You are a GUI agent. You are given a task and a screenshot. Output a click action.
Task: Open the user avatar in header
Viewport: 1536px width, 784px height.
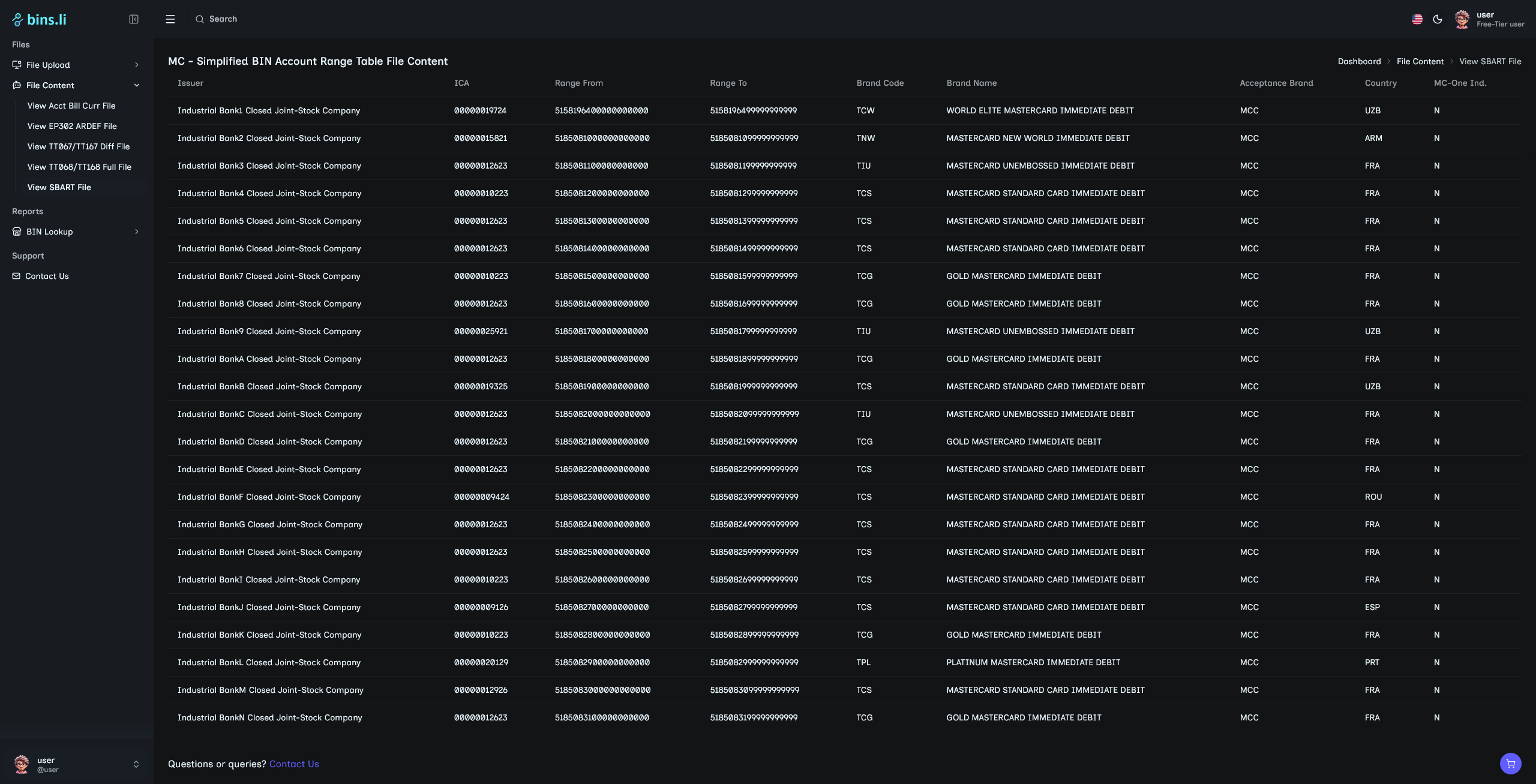[1462, 19]
